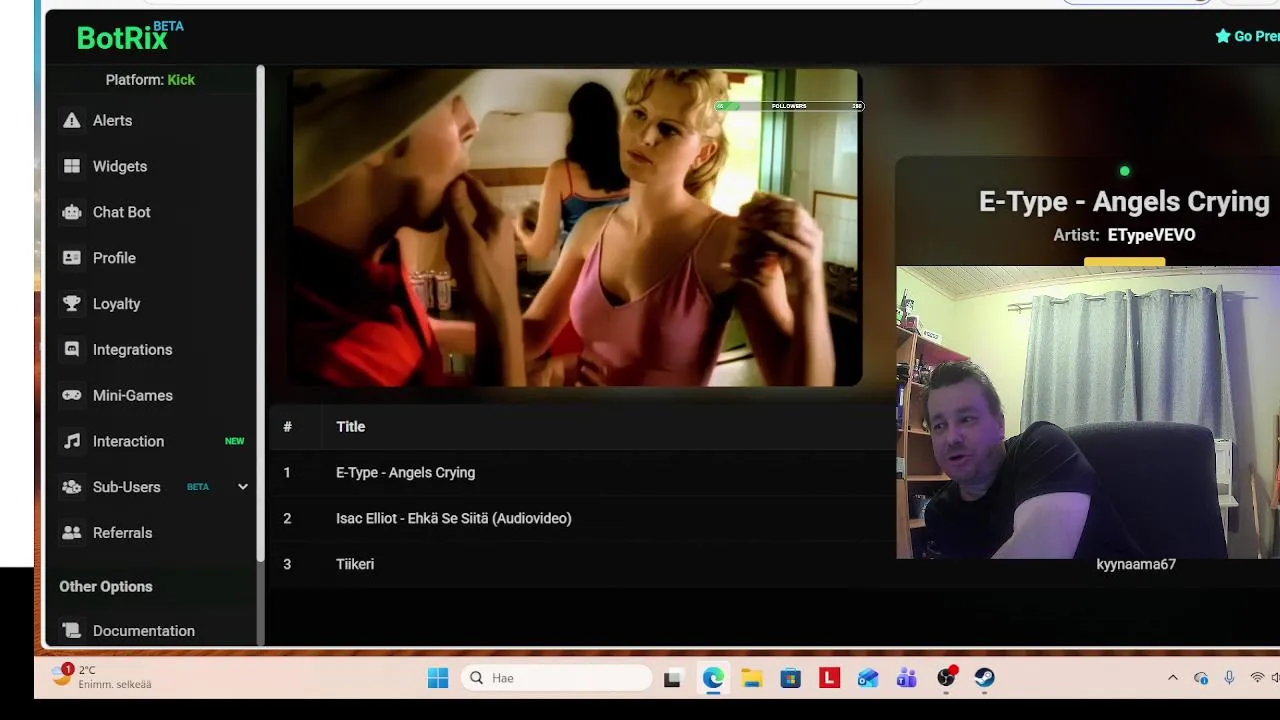
Task: Expand the Sub-Users submenu chevron
Action: click(x=242, y=487)
